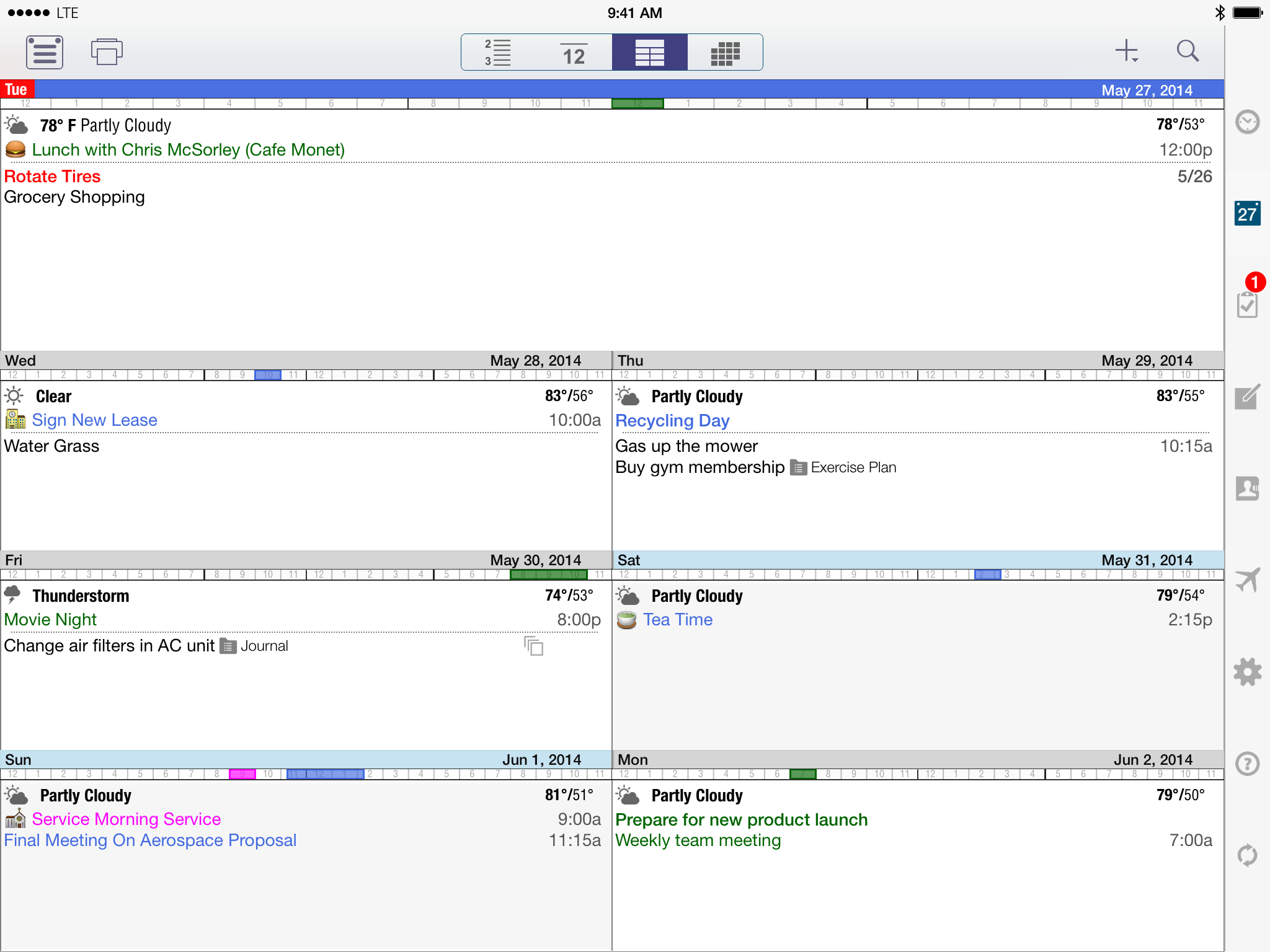Select the week view tab
This screenshot has width=1270, height=952.
coord(649,53)
